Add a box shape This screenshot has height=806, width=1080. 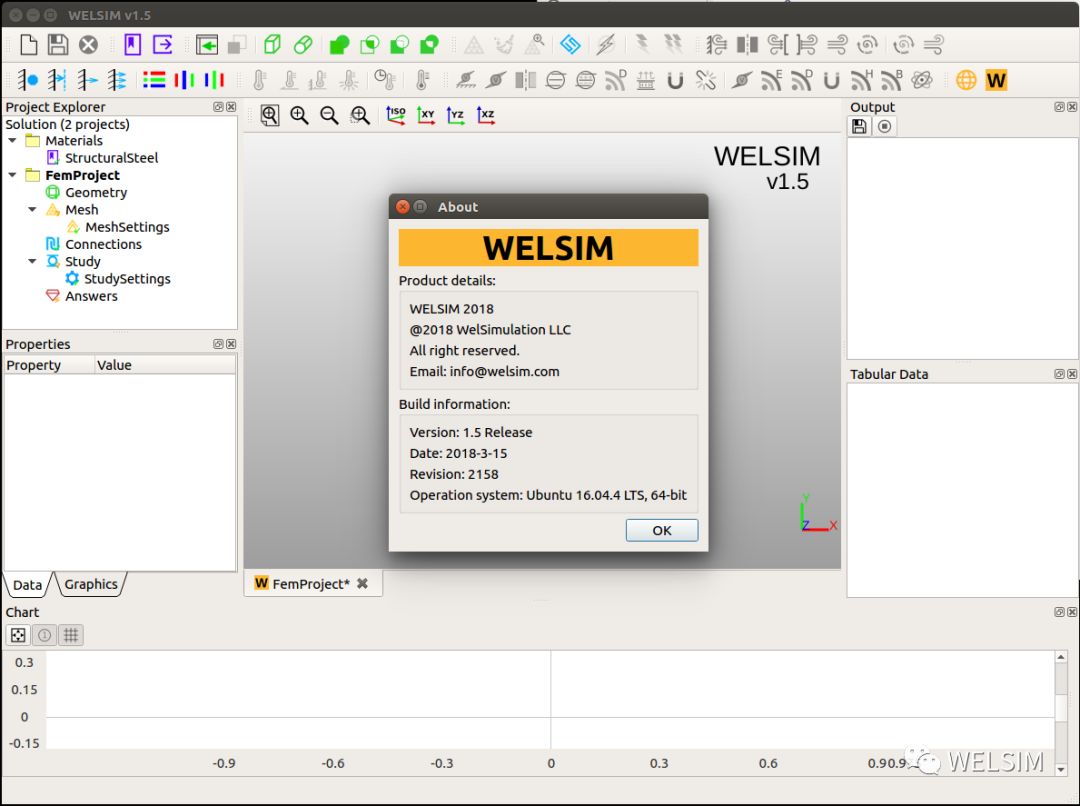point(273,45)
